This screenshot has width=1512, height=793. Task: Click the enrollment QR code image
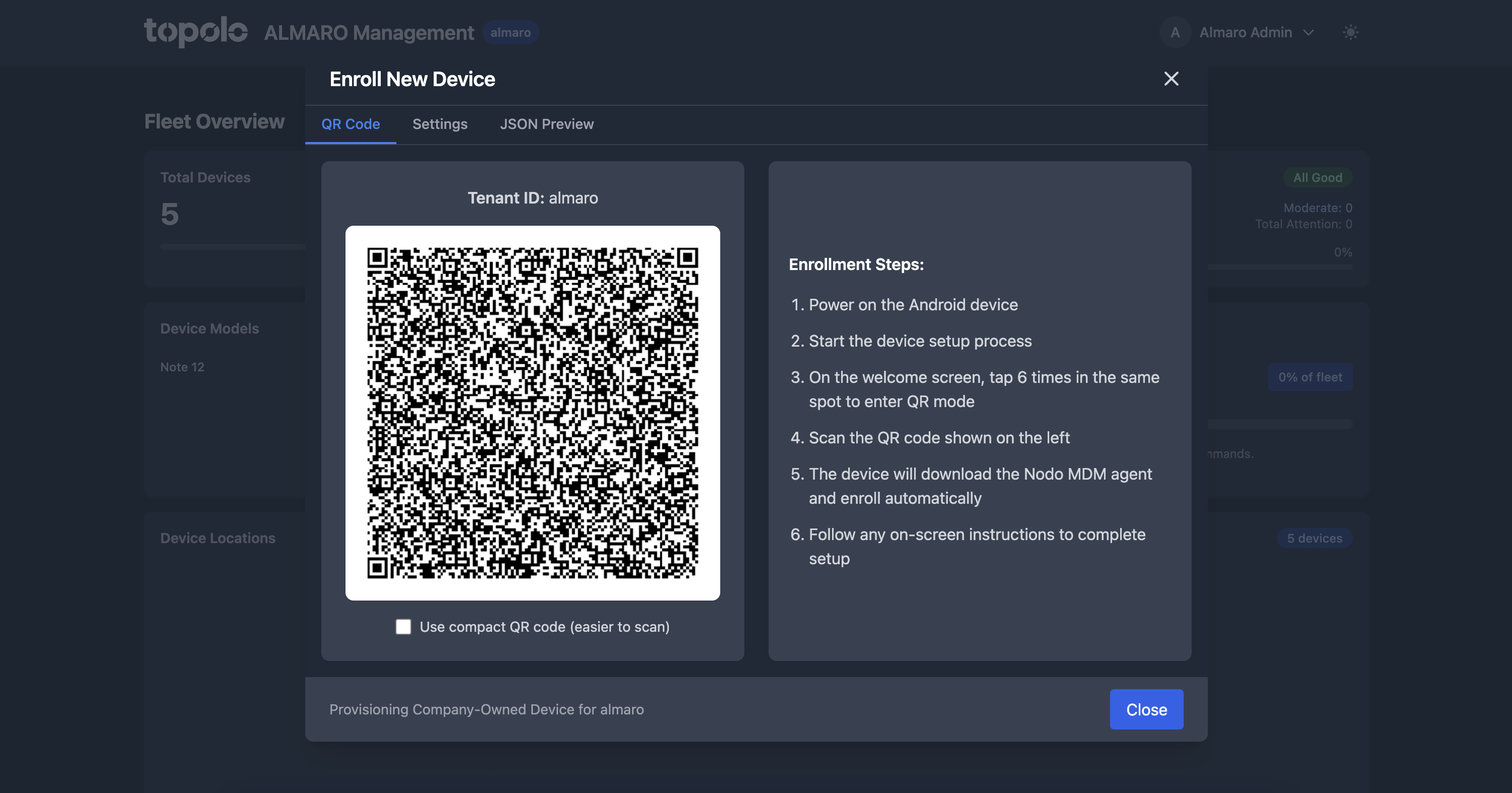click(532, 413)
